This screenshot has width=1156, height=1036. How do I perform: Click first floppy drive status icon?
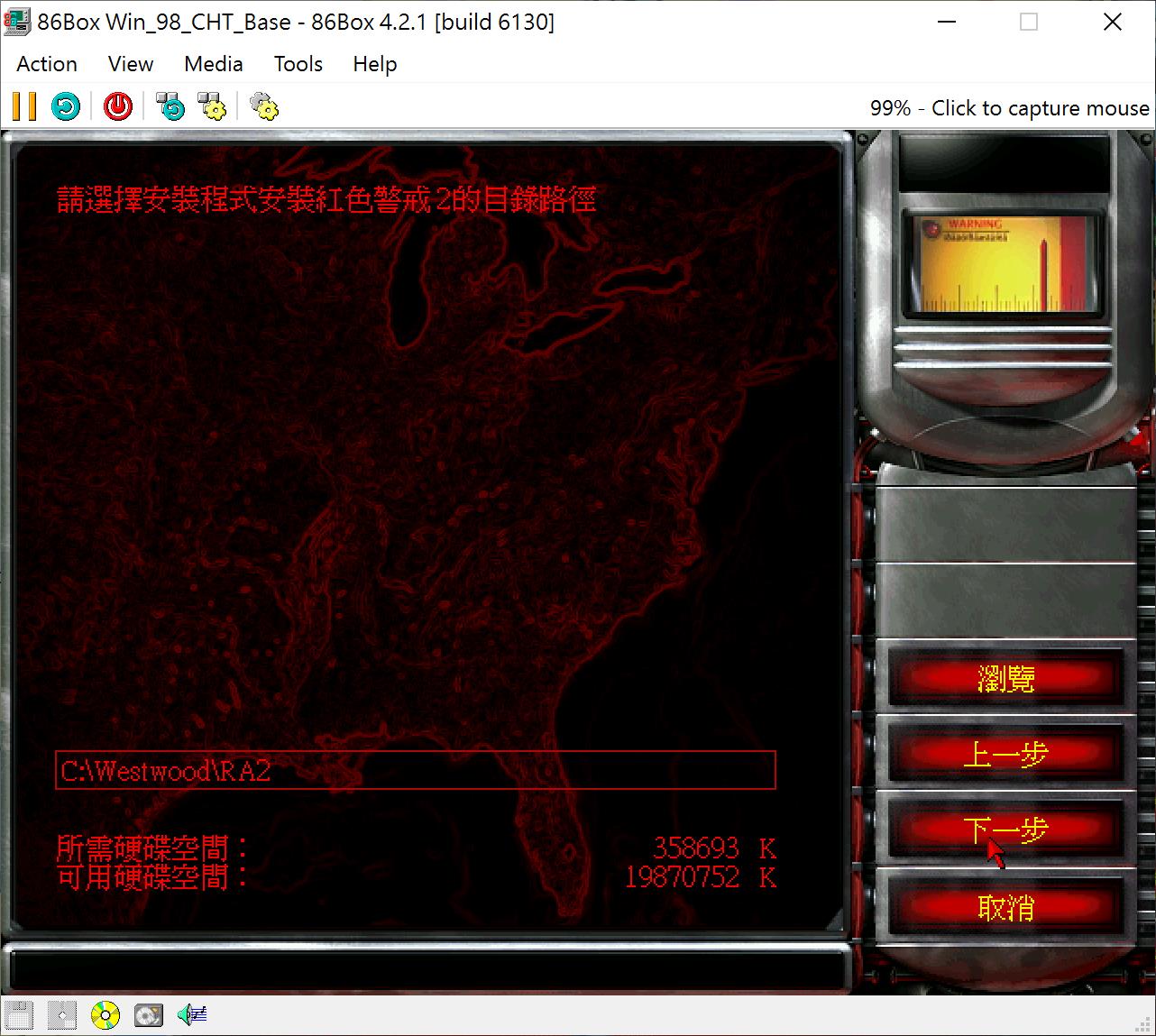[x=18, y=1015]
